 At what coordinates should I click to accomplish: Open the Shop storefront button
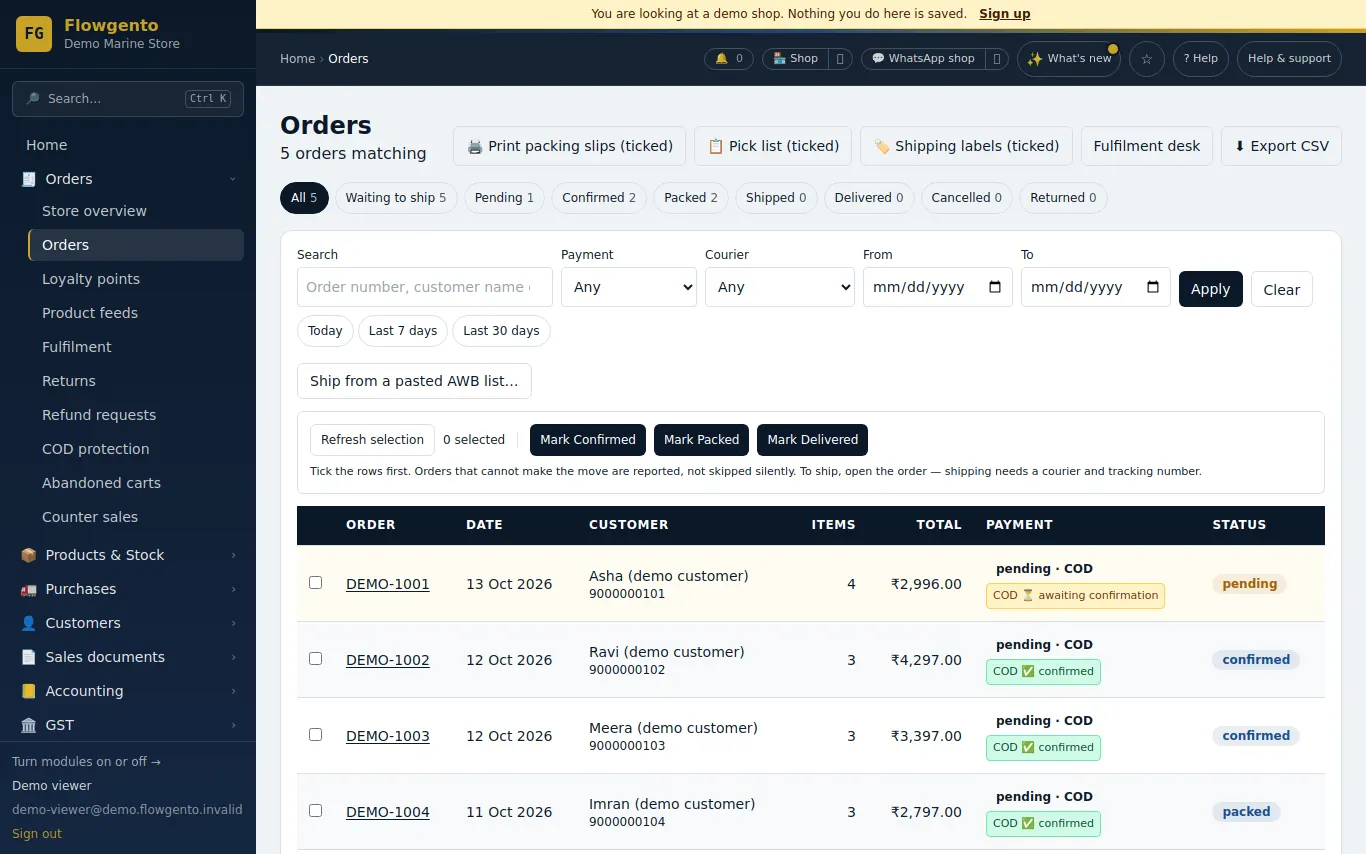[795, 59]
